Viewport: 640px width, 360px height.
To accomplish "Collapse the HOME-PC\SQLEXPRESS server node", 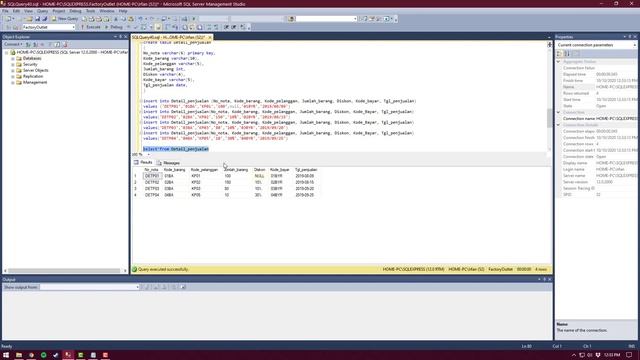I will tap(7, 53).
